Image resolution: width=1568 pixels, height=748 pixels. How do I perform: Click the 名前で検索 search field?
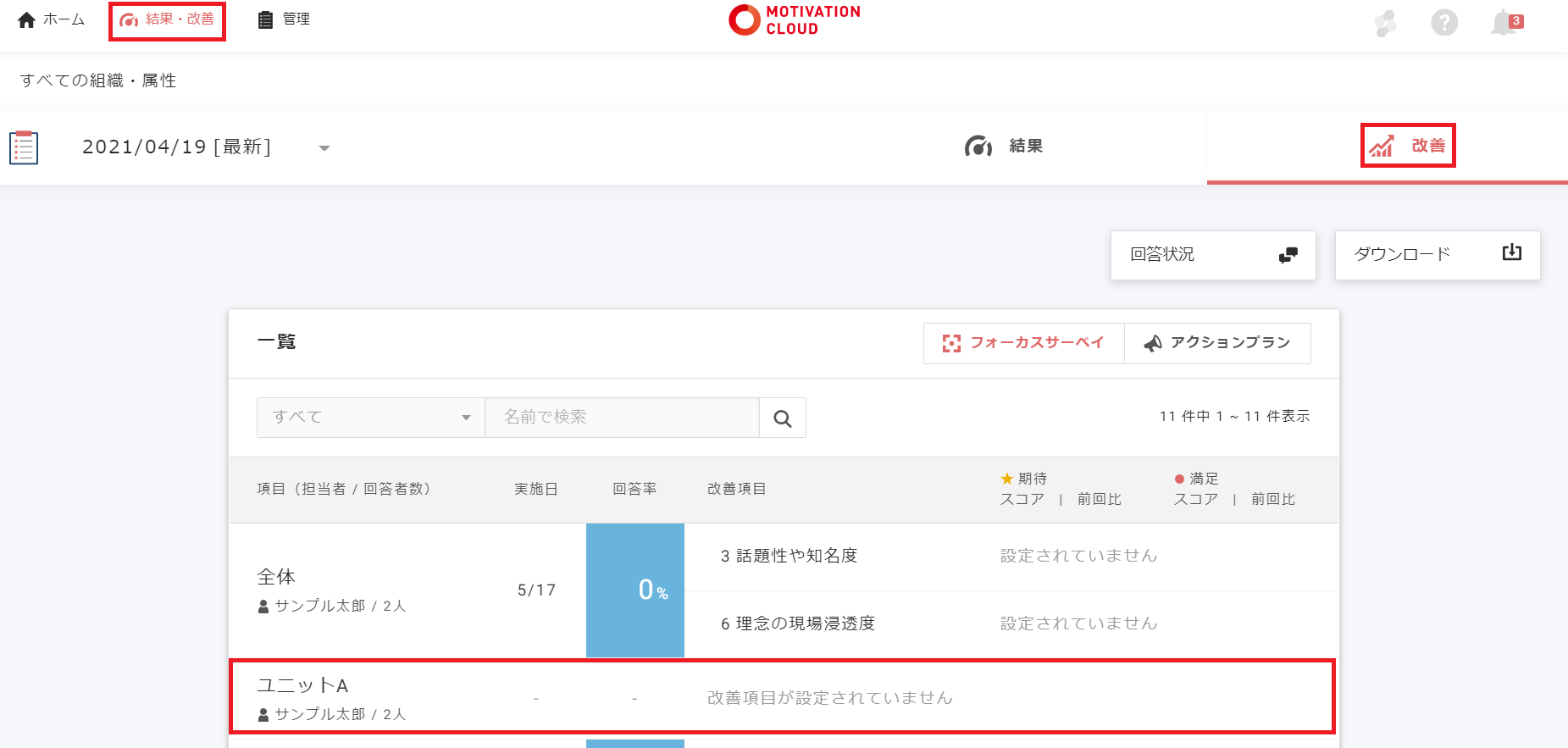621,418
